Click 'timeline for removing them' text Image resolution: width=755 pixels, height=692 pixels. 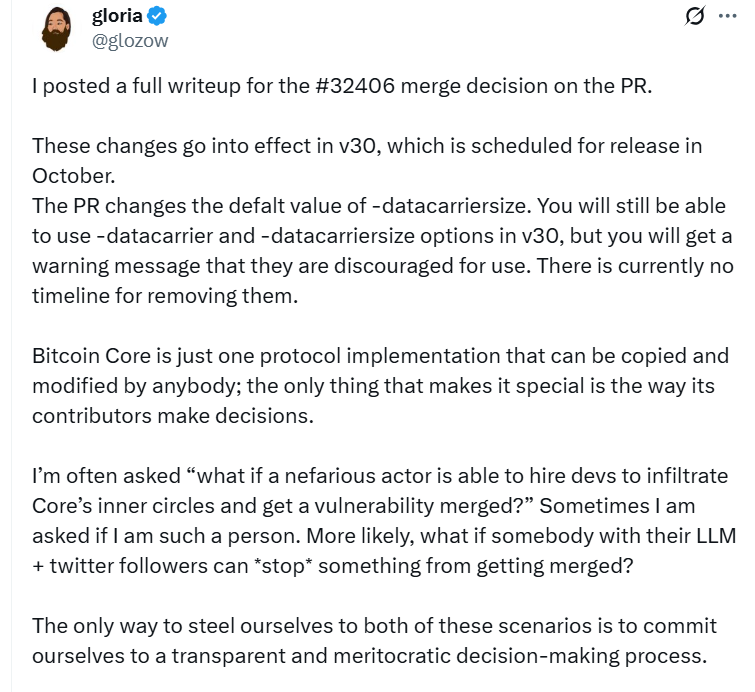pos(165,296)
